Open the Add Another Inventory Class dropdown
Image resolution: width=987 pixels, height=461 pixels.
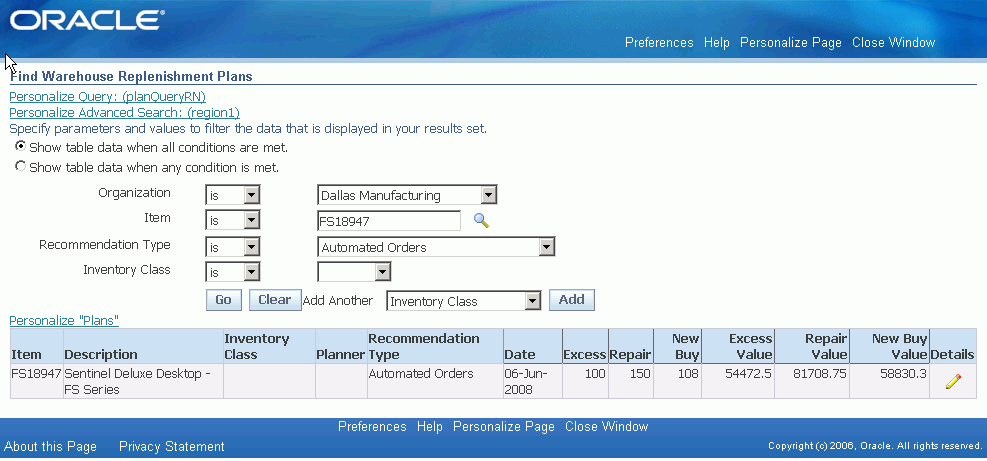(x=464, y=301)
